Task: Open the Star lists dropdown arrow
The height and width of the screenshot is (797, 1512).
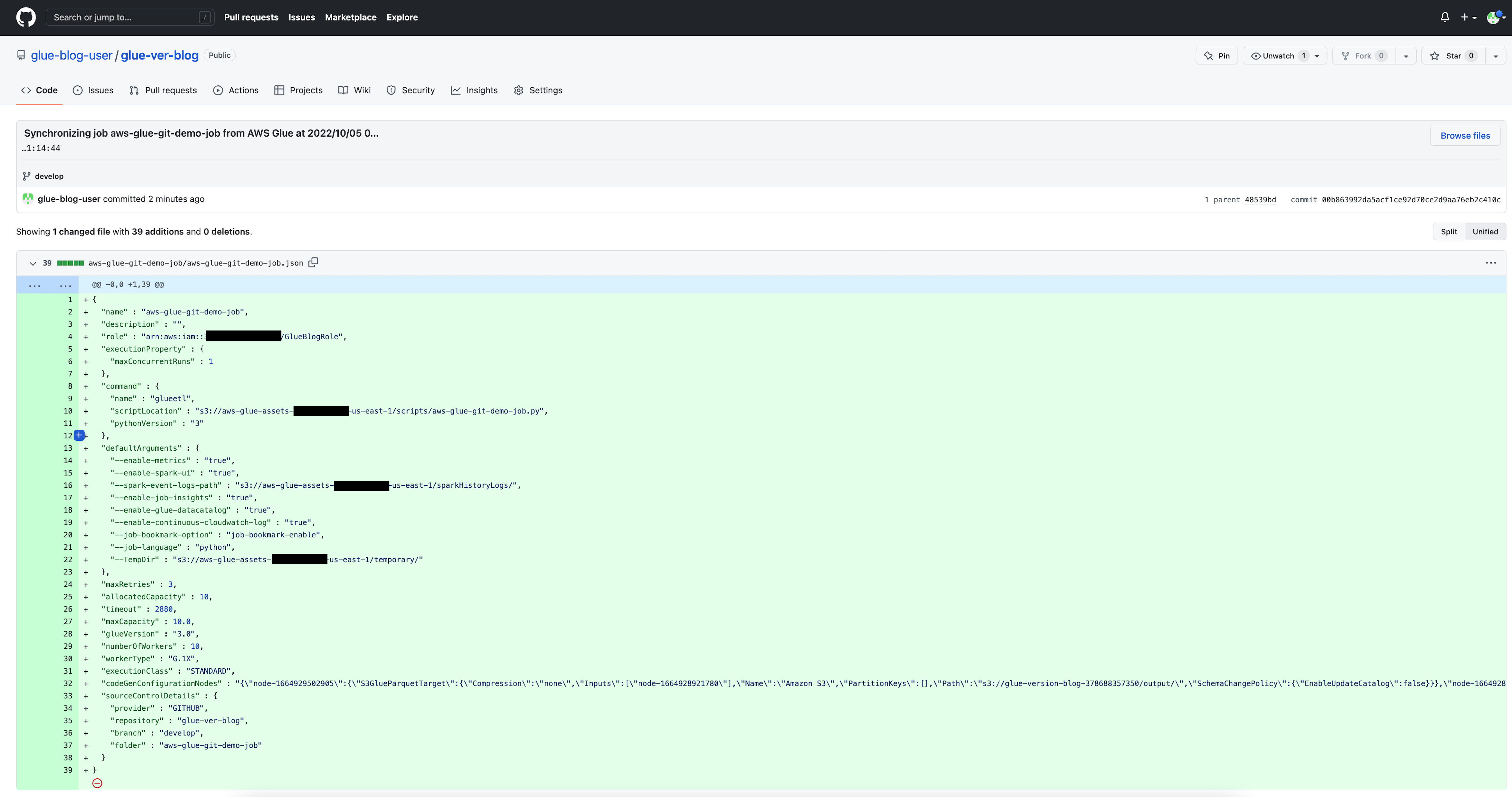Action: 1496,56
